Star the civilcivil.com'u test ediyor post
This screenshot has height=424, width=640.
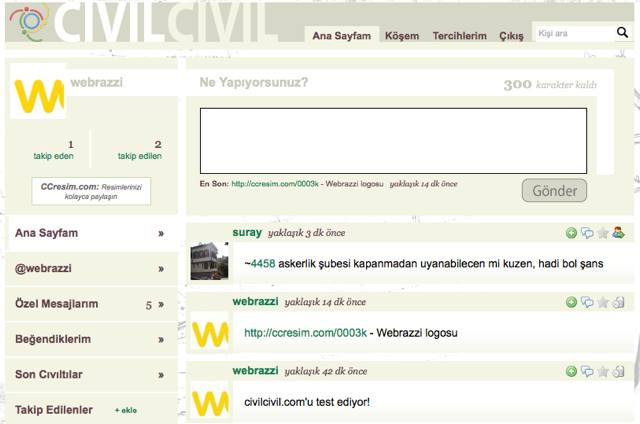click(602, 371)
